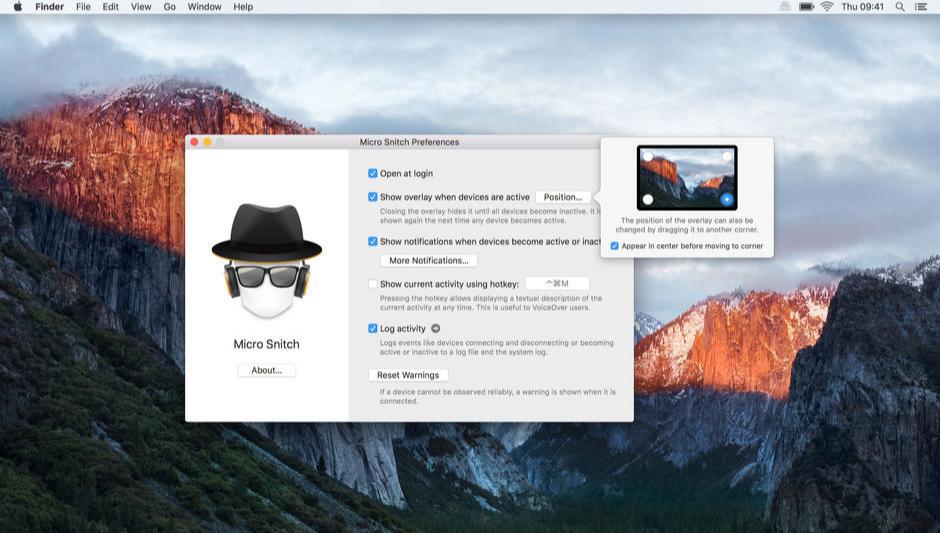The image size is (940, 533).
Task: Toggle Log activity checkbox
Action: click(x=373, y=328)
